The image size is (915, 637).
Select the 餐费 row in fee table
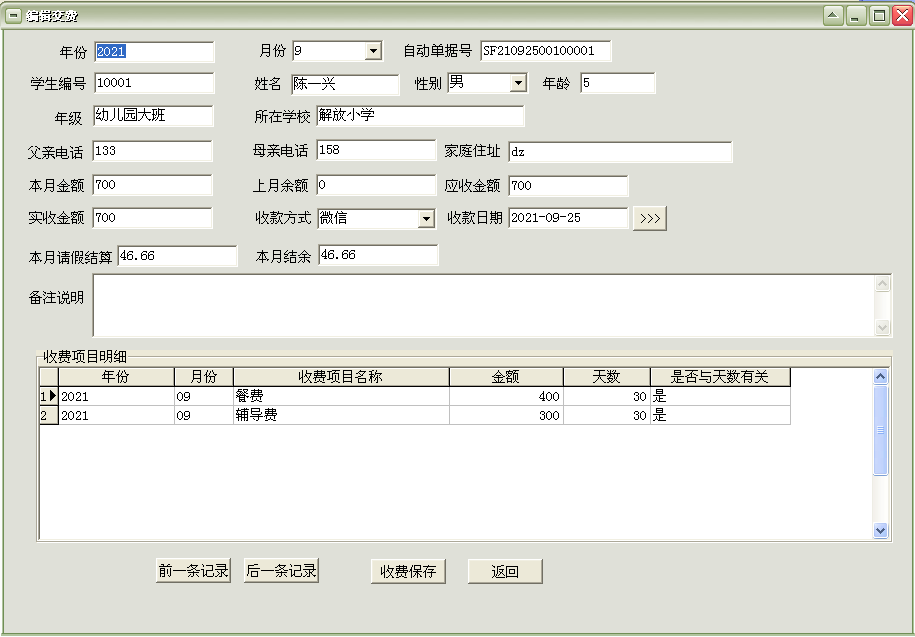pyautogui.click(x=340, y=396)
